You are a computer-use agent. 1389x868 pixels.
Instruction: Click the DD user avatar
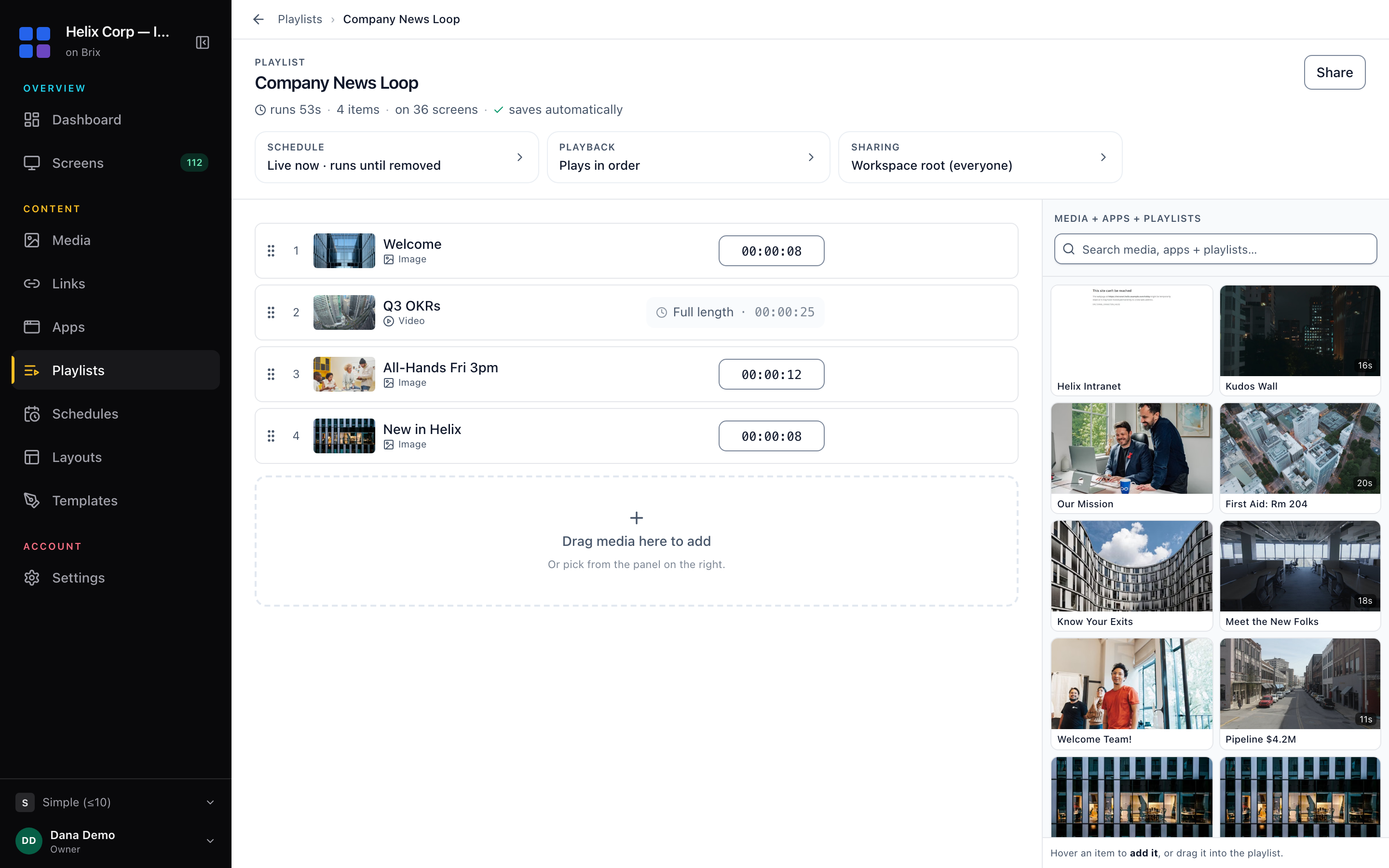point(29,841)
